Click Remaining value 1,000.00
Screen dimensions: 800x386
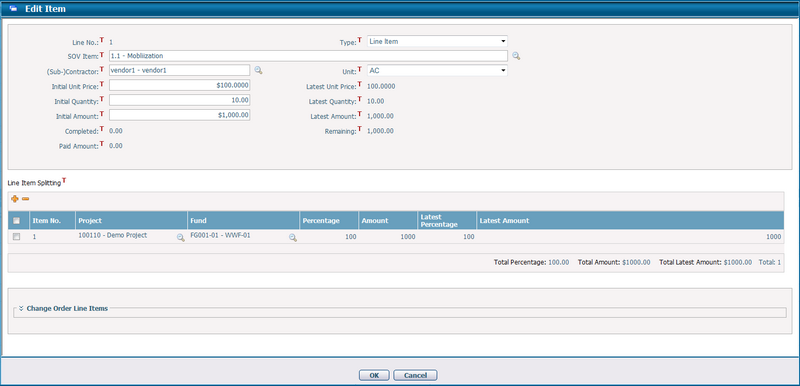[380, 131]
